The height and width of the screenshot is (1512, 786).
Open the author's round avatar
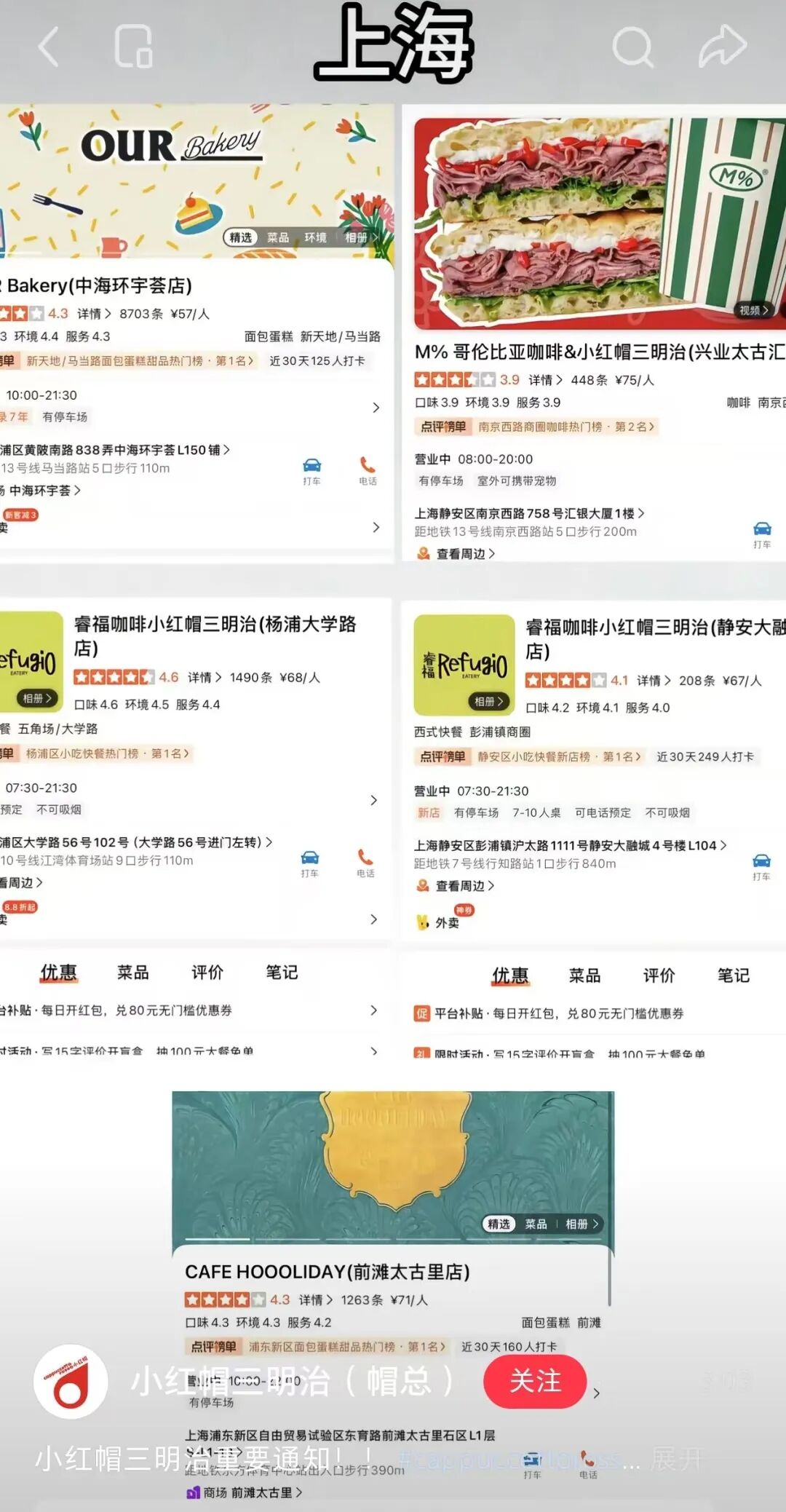point(71,1381)
